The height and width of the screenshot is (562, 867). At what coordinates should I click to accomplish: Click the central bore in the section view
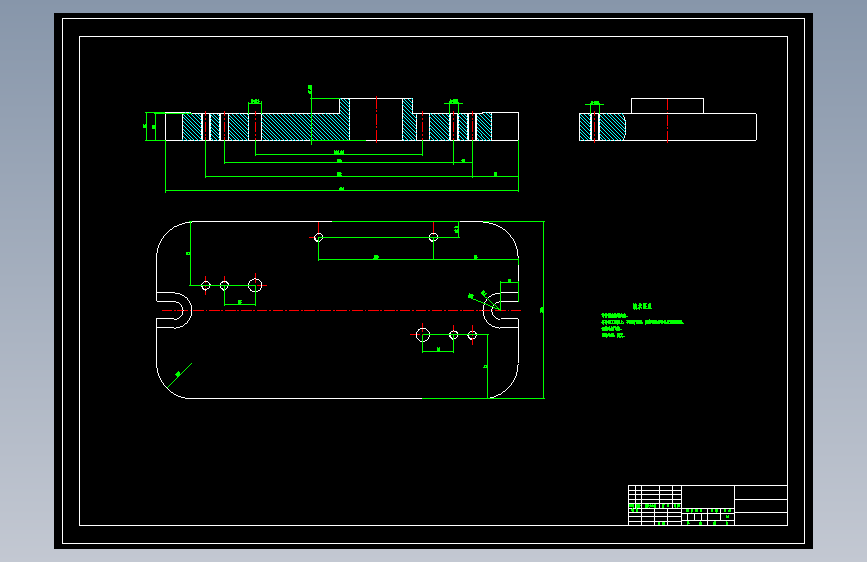tap(376, 119)
